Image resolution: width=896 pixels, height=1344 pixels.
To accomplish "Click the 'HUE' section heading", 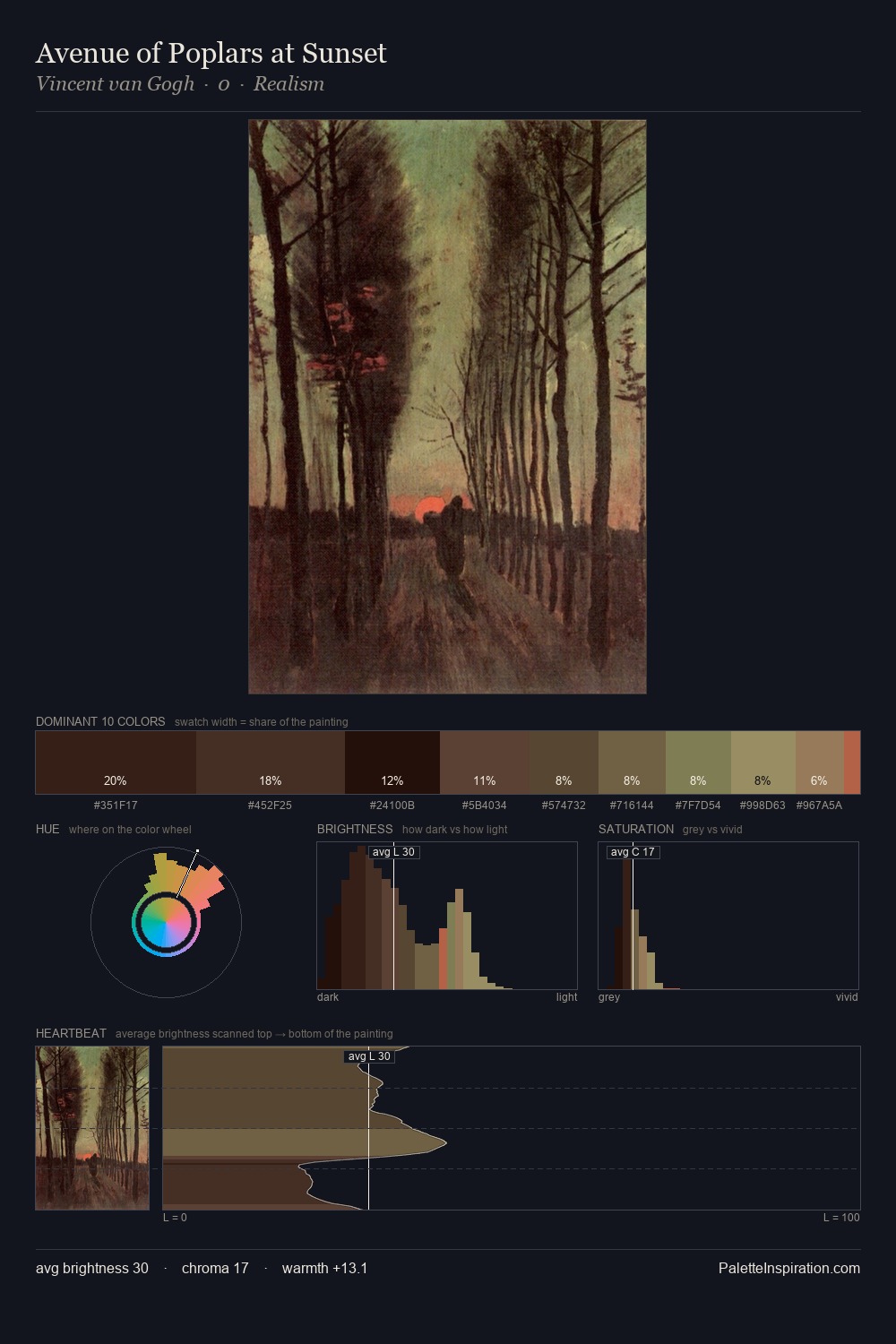I will 47,829.
